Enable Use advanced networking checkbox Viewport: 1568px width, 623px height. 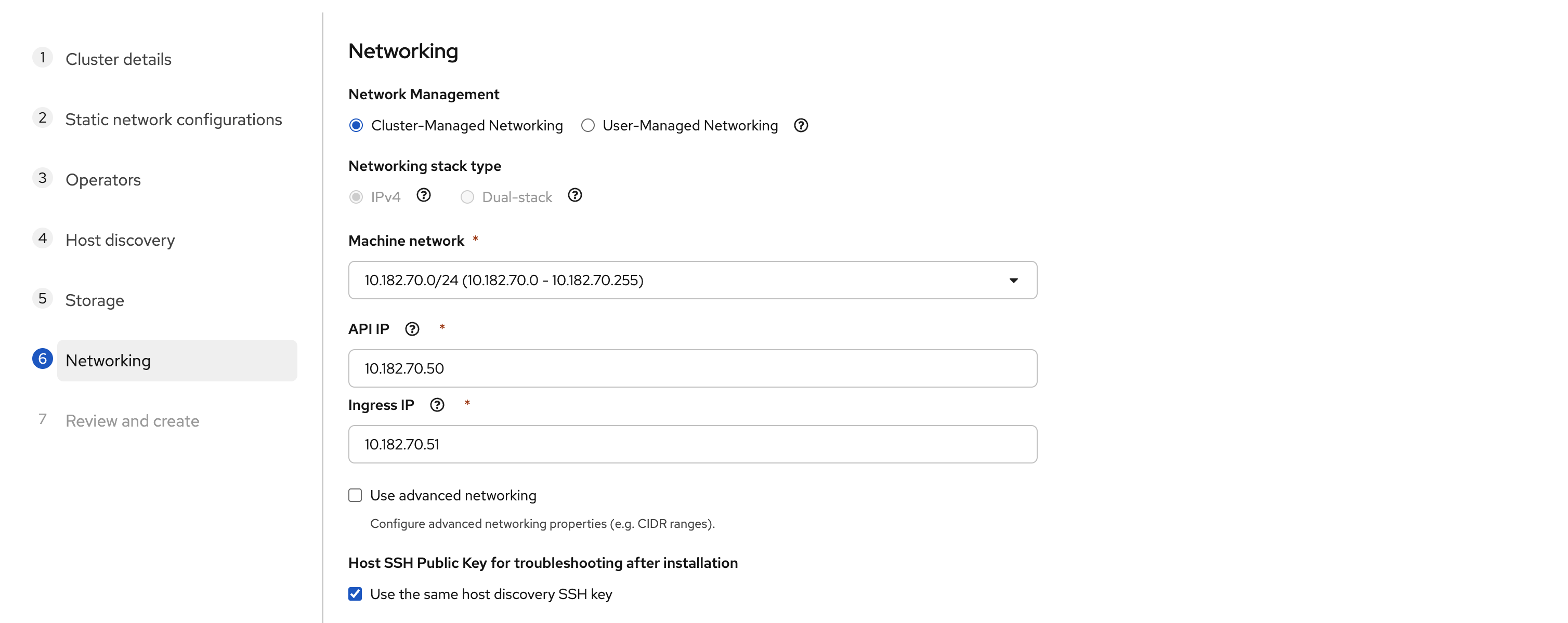tap(355, 495)
